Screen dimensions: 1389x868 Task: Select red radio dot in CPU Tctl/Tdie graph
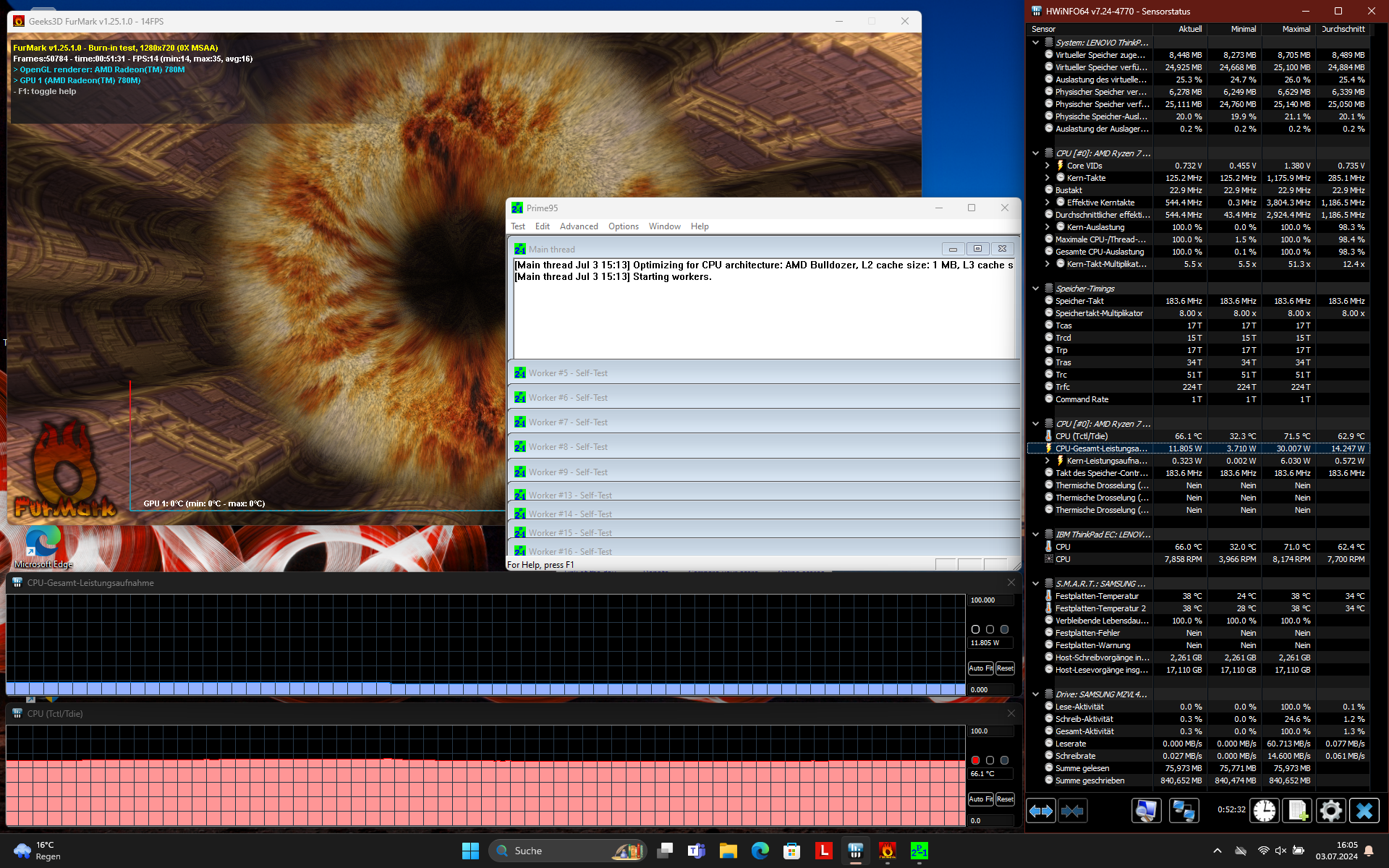coord(975,760)
